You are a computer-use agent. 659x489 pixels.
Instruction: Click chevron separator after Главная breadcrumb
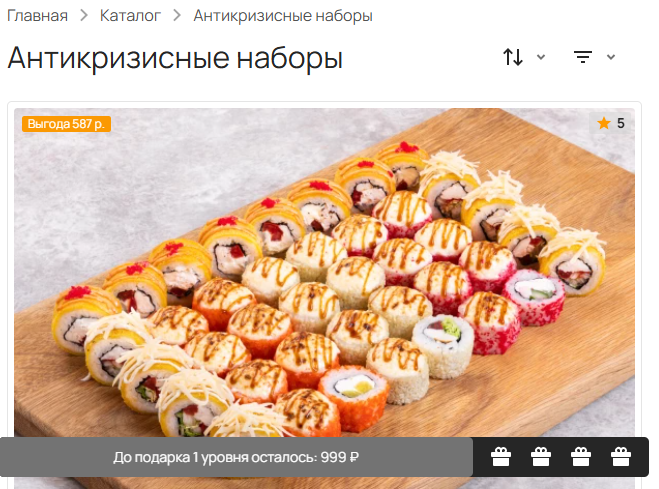coord(84,16)
